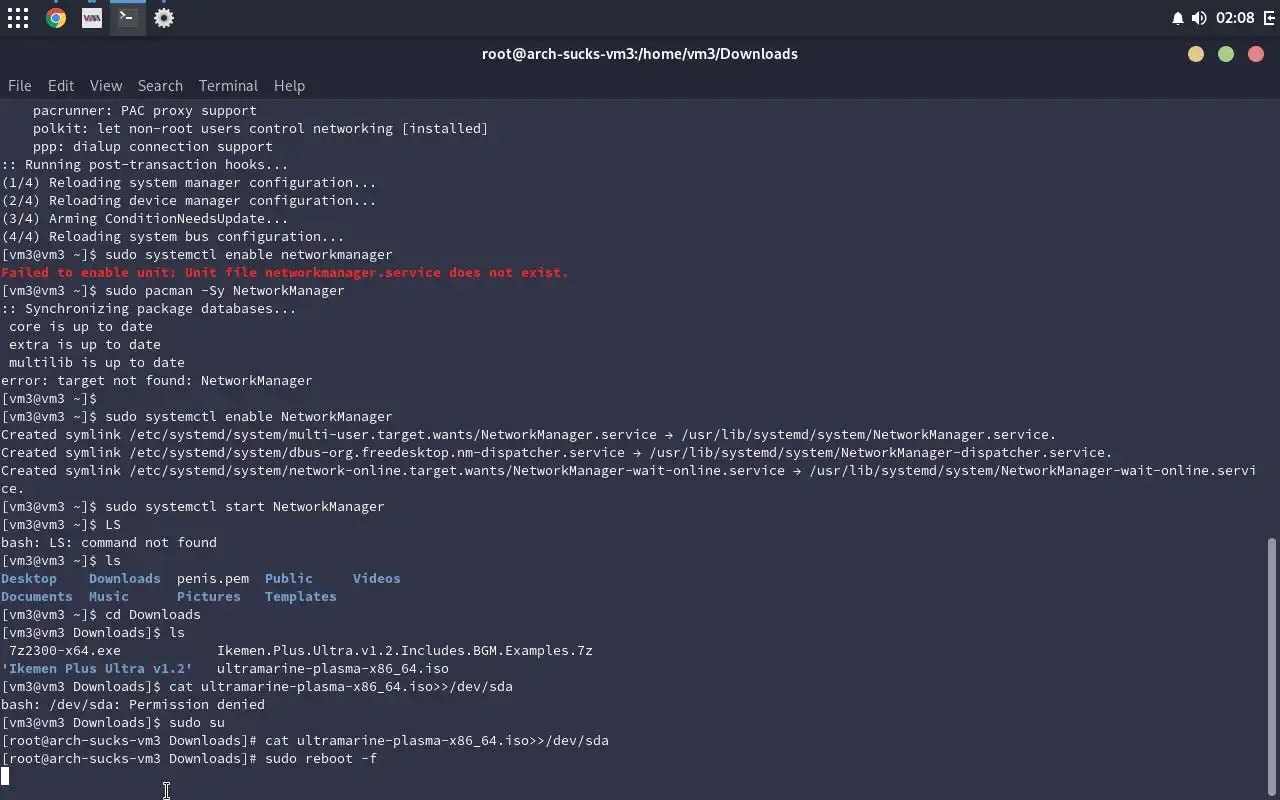Maximize terminal with the green button
The height and width of the screenshot is (800, 1280).
(1226, 54)
